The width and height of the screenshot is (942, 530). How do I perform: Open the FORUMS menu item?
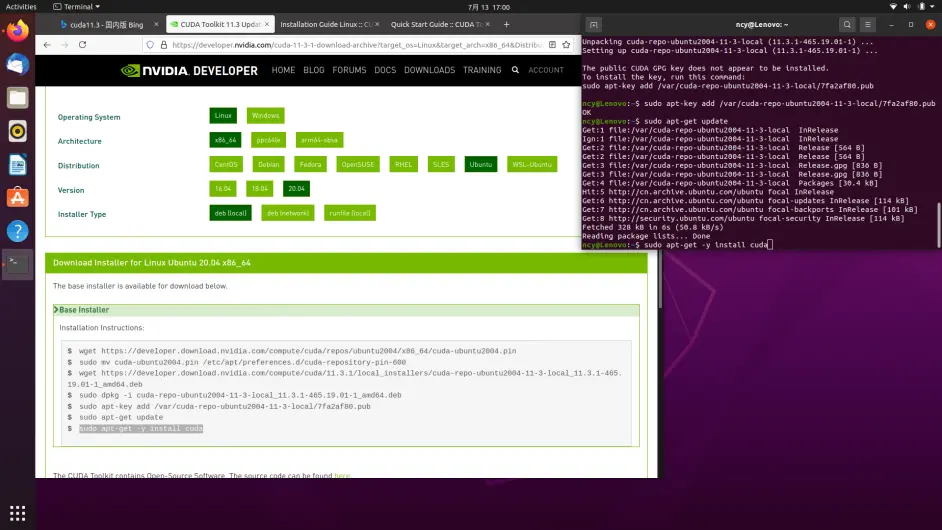click(x=349, y=70)
